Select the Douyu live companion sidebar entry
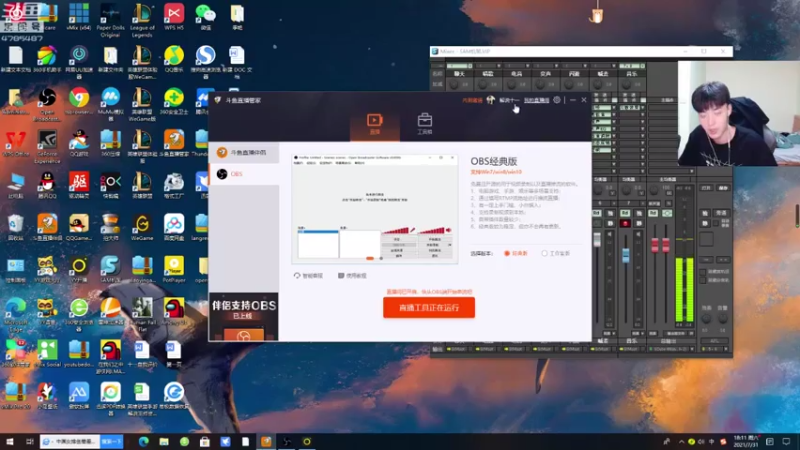Image resolution: width=800 pixels, height=450 pixels. pyautogui.click(x=244, y=153)
